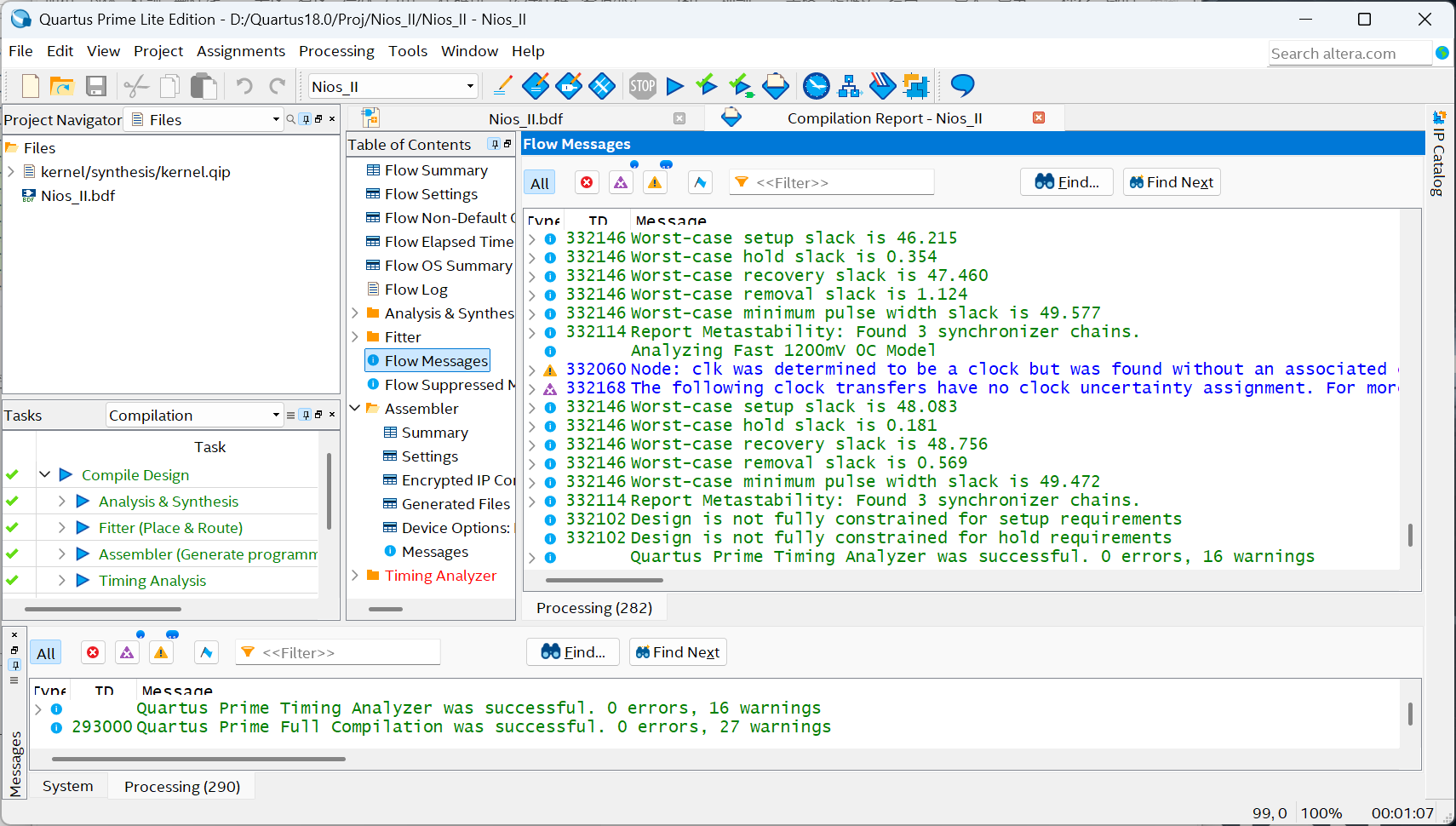Screen dimensions: 1456x826
Task: Start Analysis & Synthesis icon
Action: coord(741,85)
